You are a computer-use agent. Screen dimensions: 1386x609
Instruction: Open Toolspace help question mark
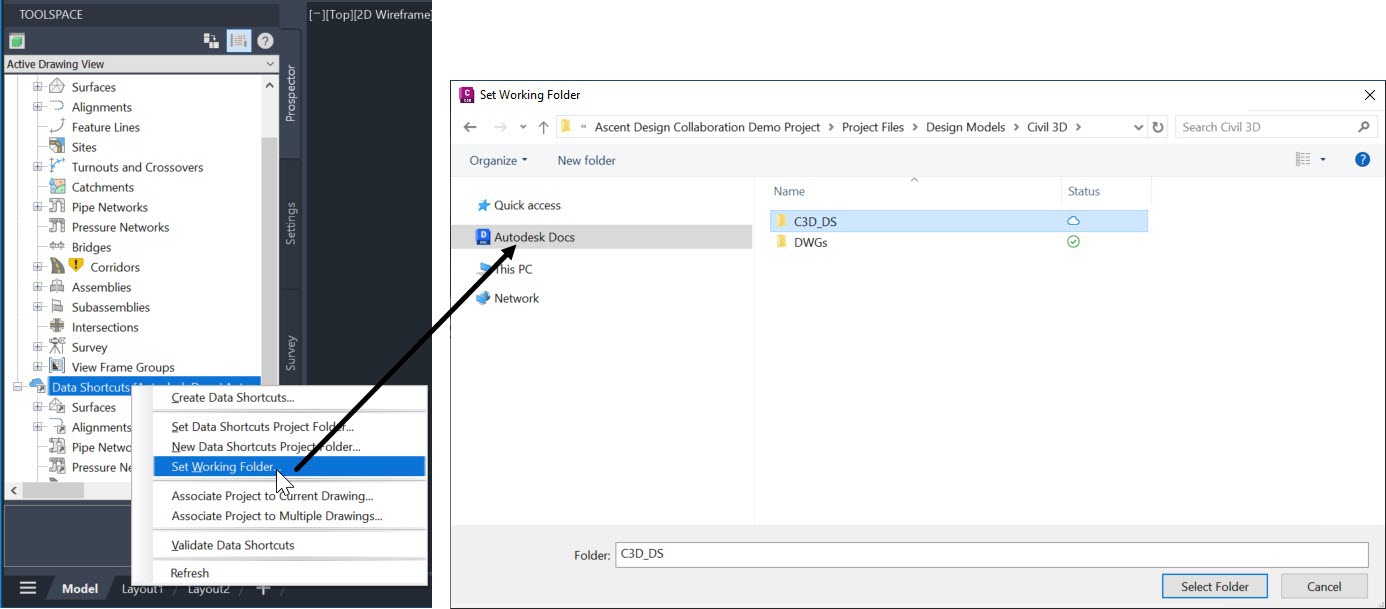tap(265, 41)
